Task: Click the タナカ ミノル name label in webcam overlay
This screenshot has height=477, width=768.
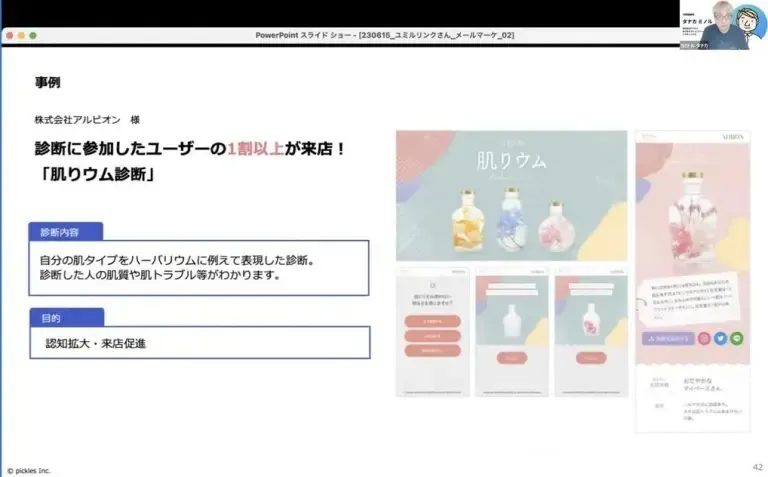Action: [x=696, y=22]
